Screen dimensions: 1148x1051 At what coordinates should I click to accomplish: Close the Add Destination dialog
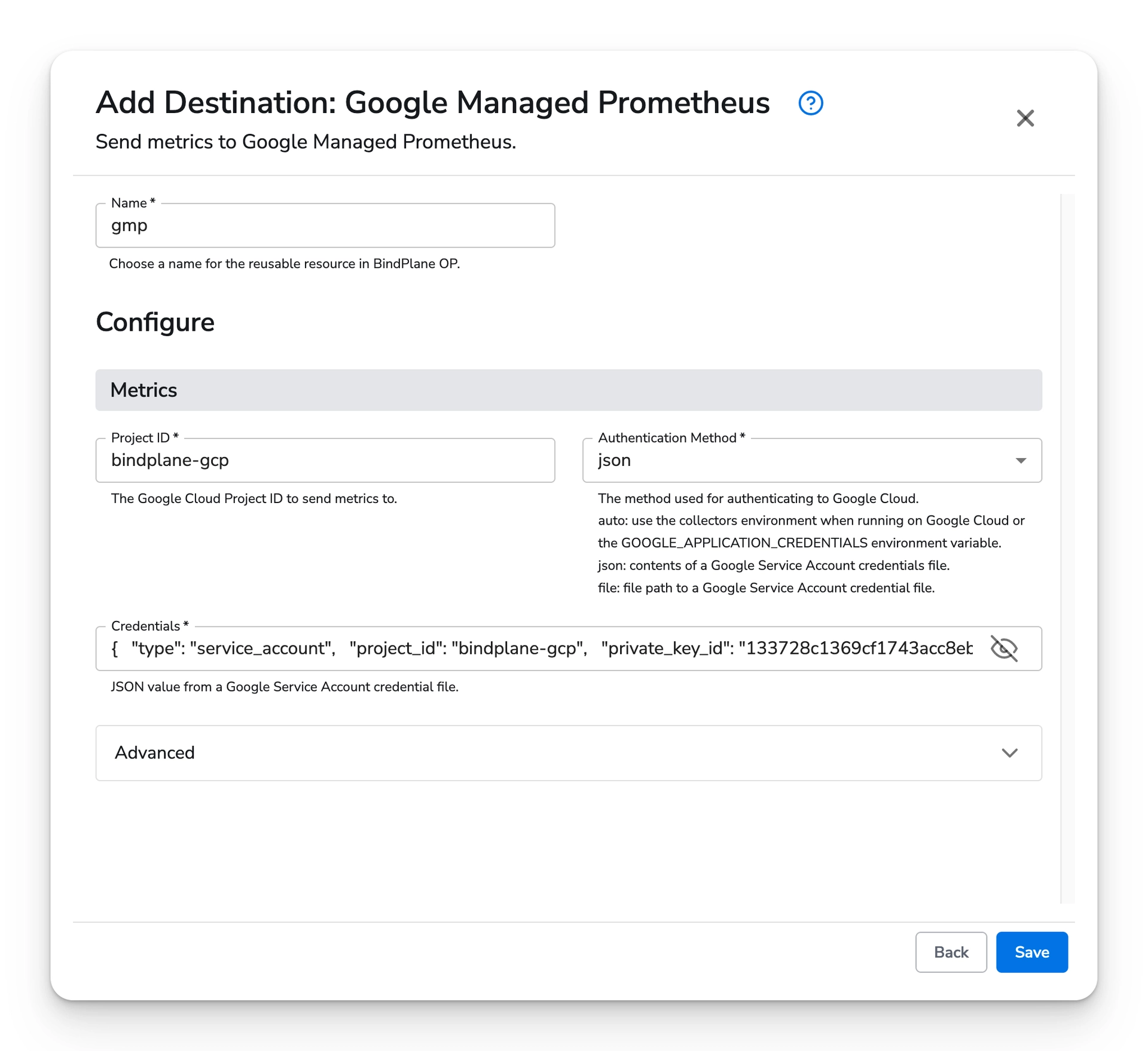click(x=1025, y=118)
